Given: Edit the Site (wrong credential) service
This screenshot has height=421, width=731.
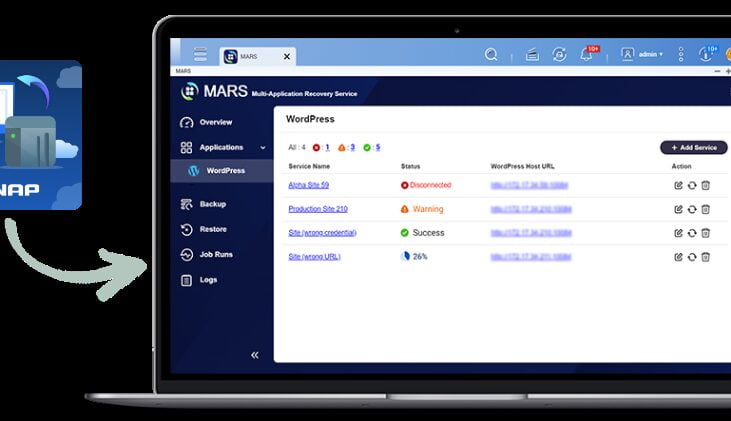Looking at the screenshot, I should point(678,233).
